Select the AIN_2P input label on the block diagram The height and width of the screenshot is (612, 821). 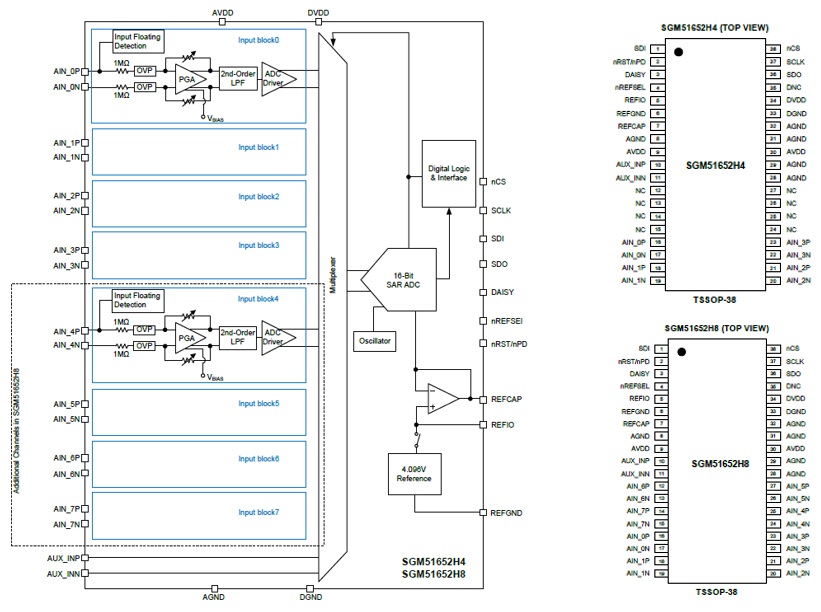click(x=66, y=196)
